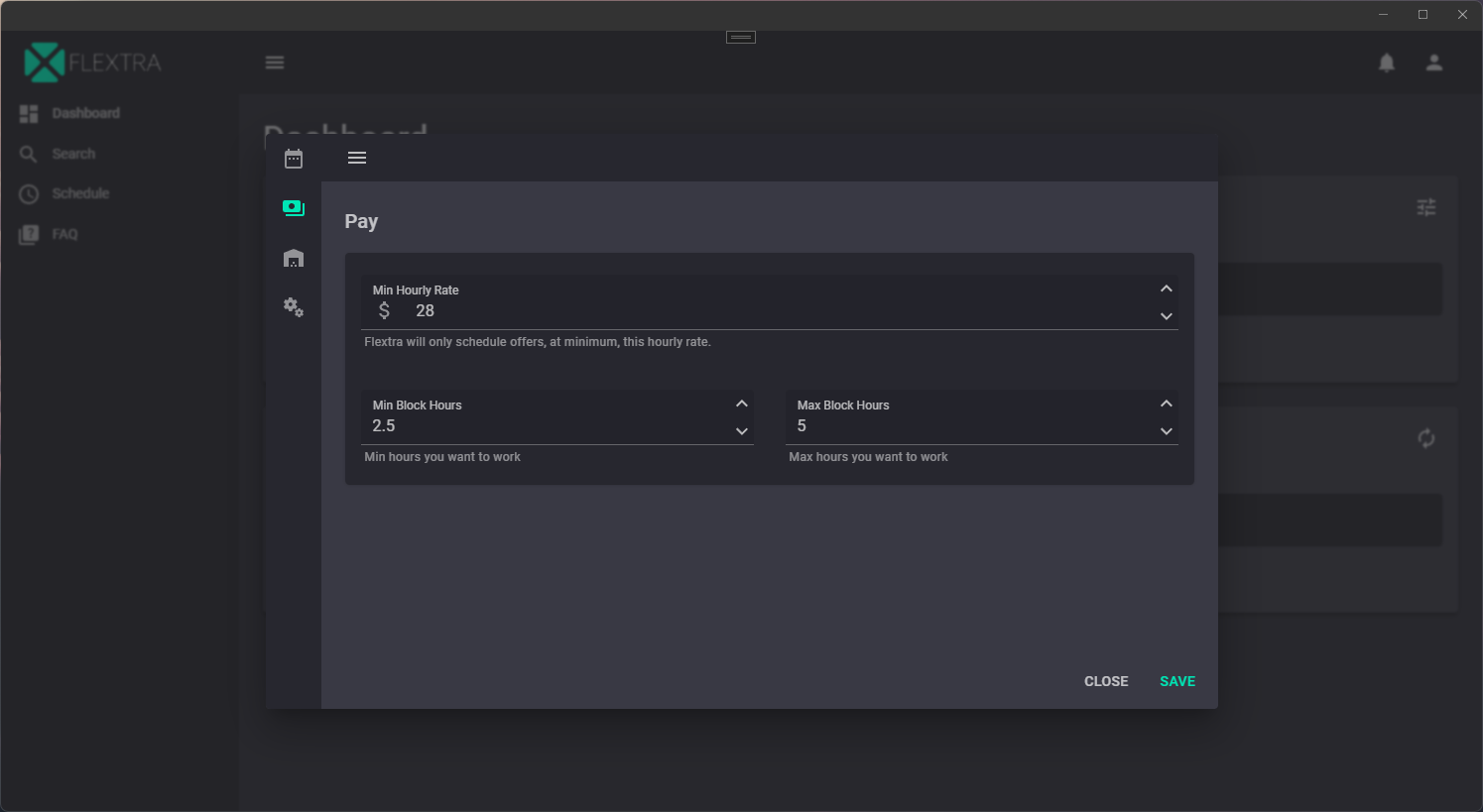Open the user account profile icon
The width and height of the screenshot is (1483, 812).
tap(1434, 62)
